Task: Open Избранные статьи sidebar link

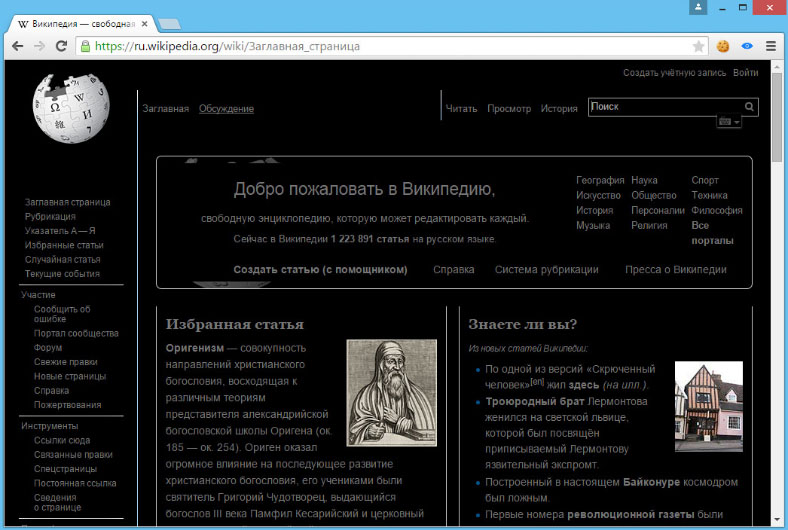Action: point(64,245)
